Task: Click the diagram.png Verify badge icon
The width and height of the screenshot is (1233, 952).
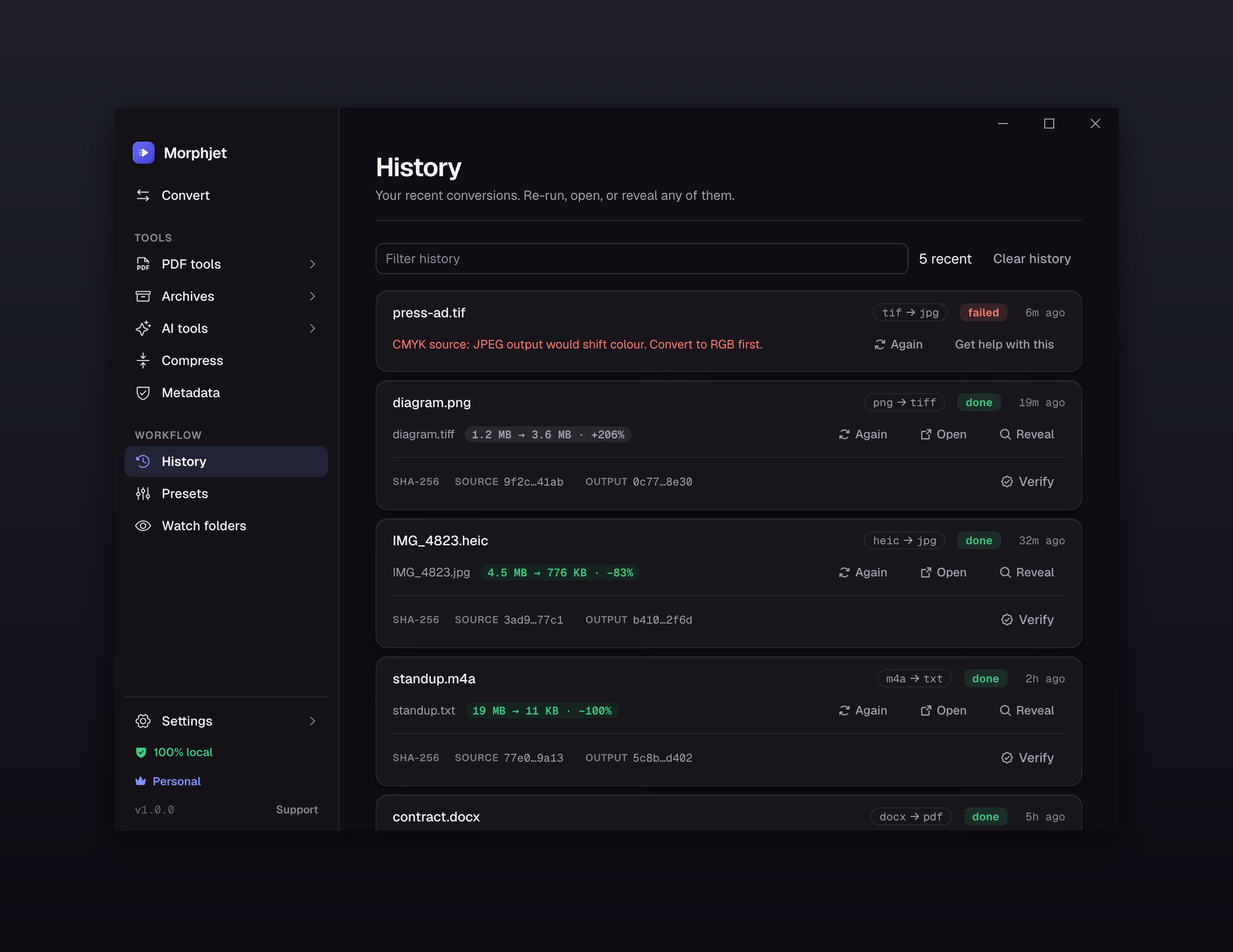Action: pyautogui.click(x=1007, y=482)
